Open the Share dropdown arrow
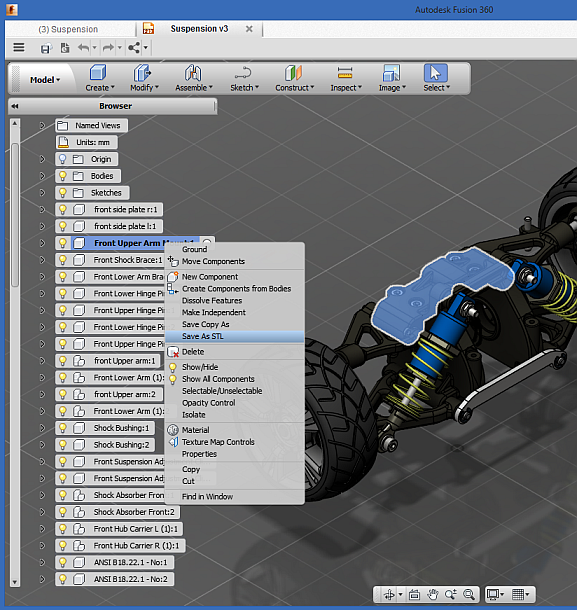Viewport: 577px width, 610px height. (146, 48)
